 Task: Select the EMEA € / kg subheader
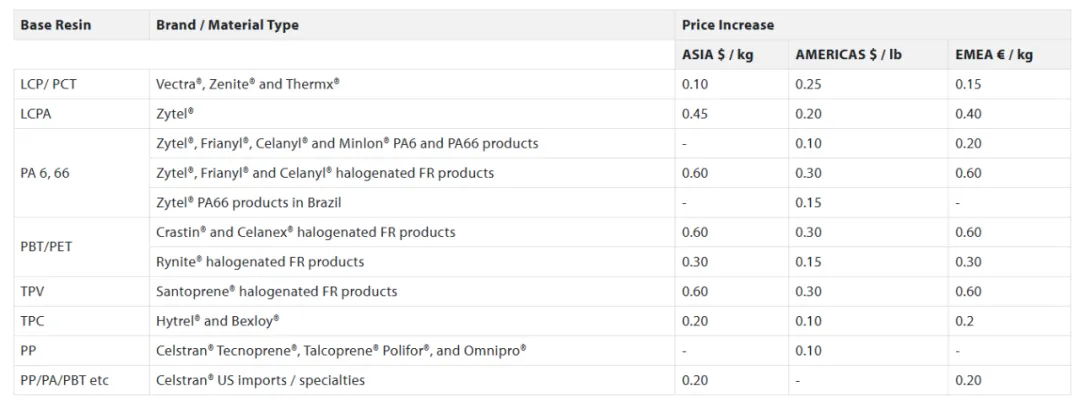994,55
